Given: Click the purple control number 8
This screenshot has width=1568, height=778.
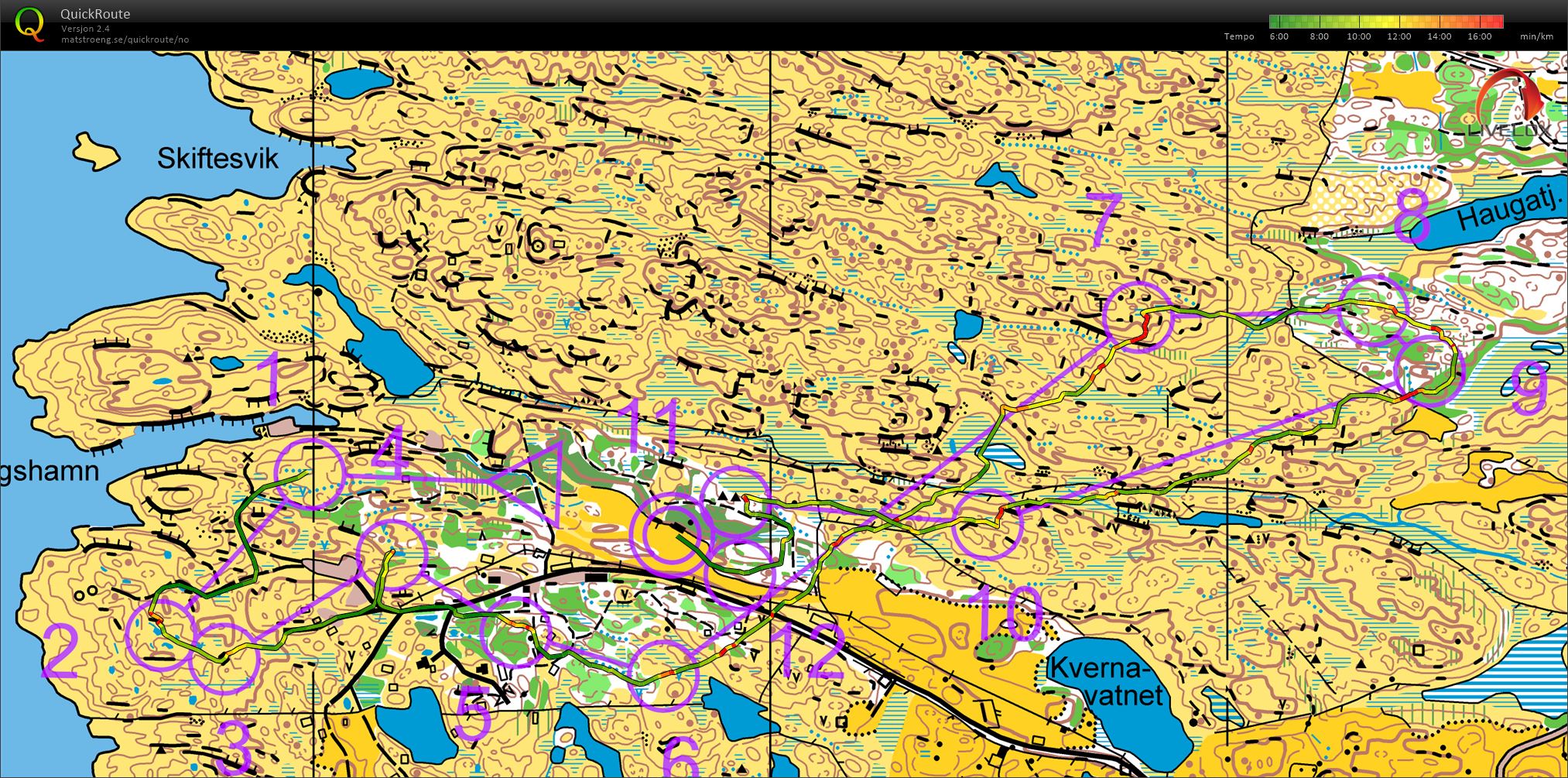Looking at the screenshot, I should [x=1412, y=214].
